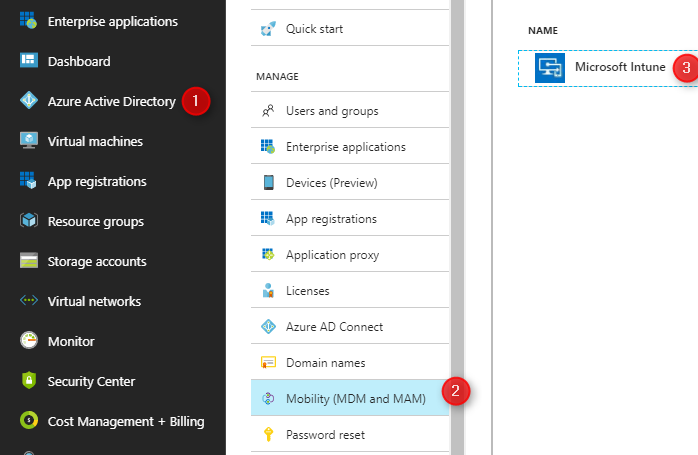
Task: Open Users and groups under Manage
Action: point(350,110)
